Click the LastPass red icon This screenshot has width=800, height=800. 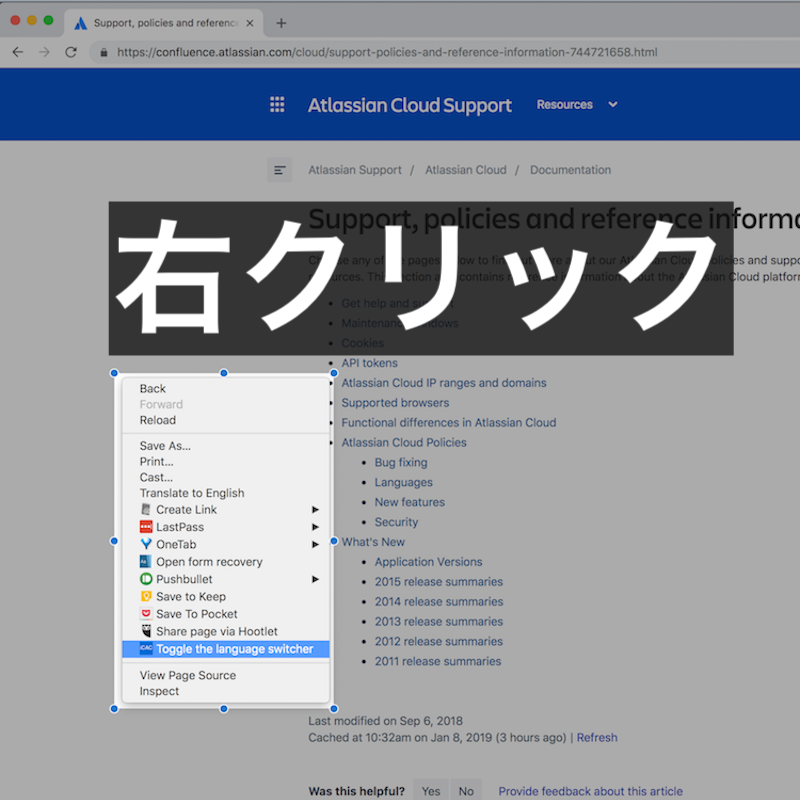[x=146, y=527]
